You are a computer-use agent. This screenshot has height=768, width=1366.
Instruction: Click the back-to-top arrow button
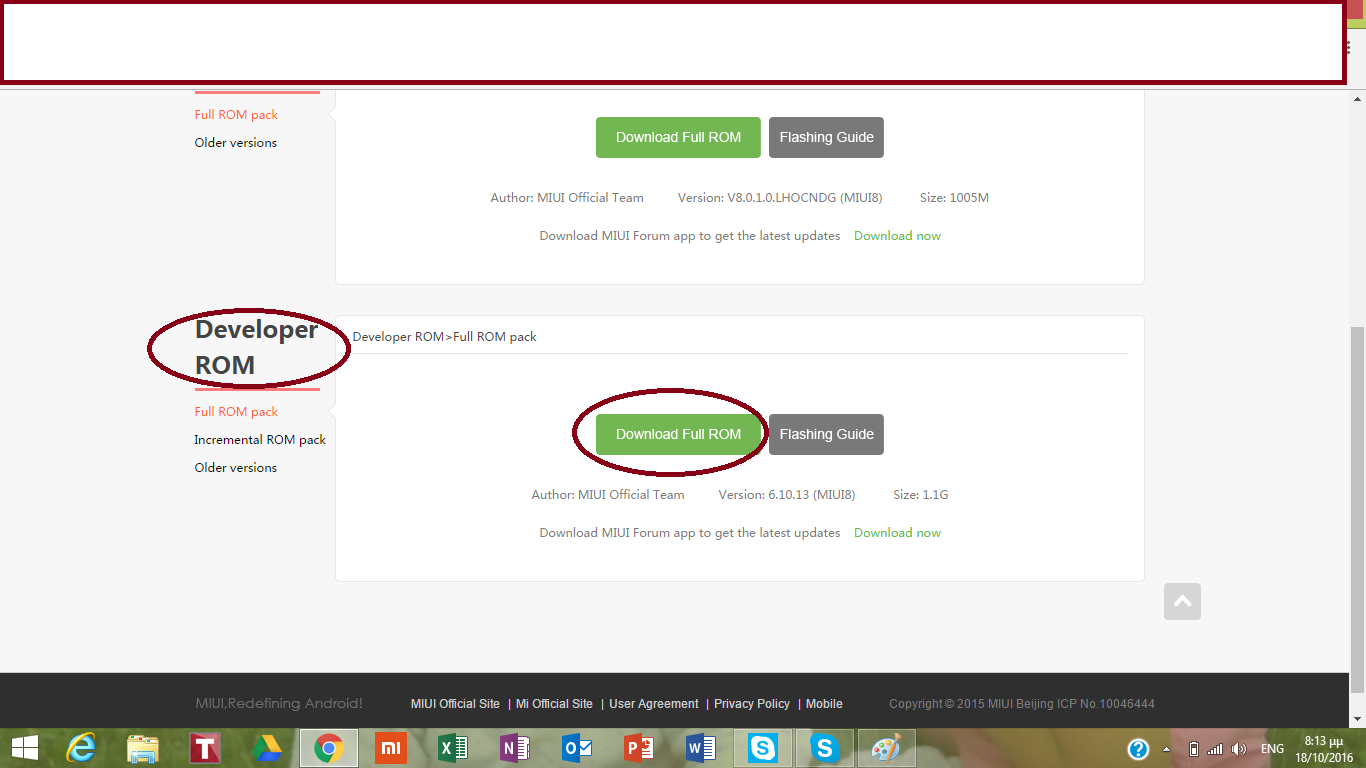tap(1182, 601)
